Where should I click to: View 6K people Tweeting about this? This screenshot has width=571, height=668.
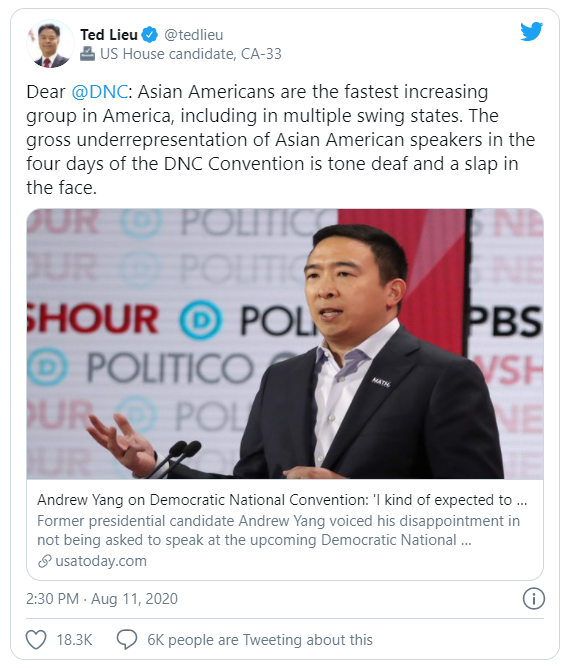click(260, 640)
